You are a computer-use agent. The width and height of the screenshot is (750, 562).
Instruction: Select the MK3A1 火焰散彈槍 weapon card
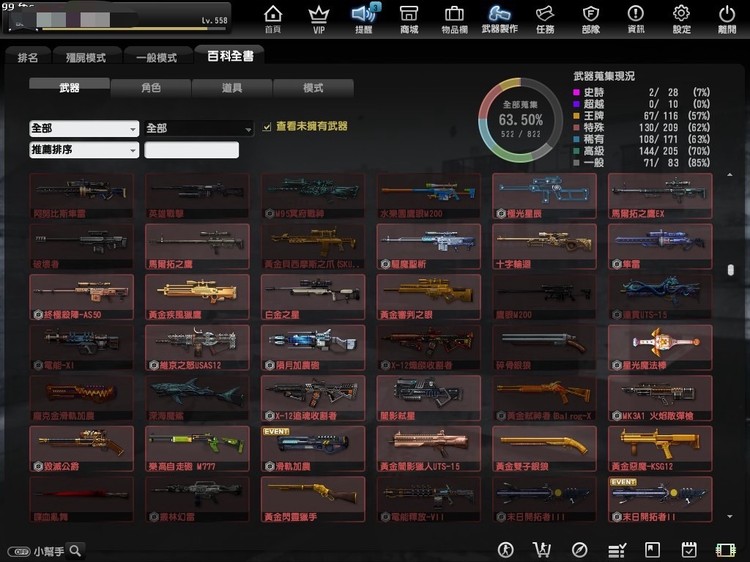660,398
